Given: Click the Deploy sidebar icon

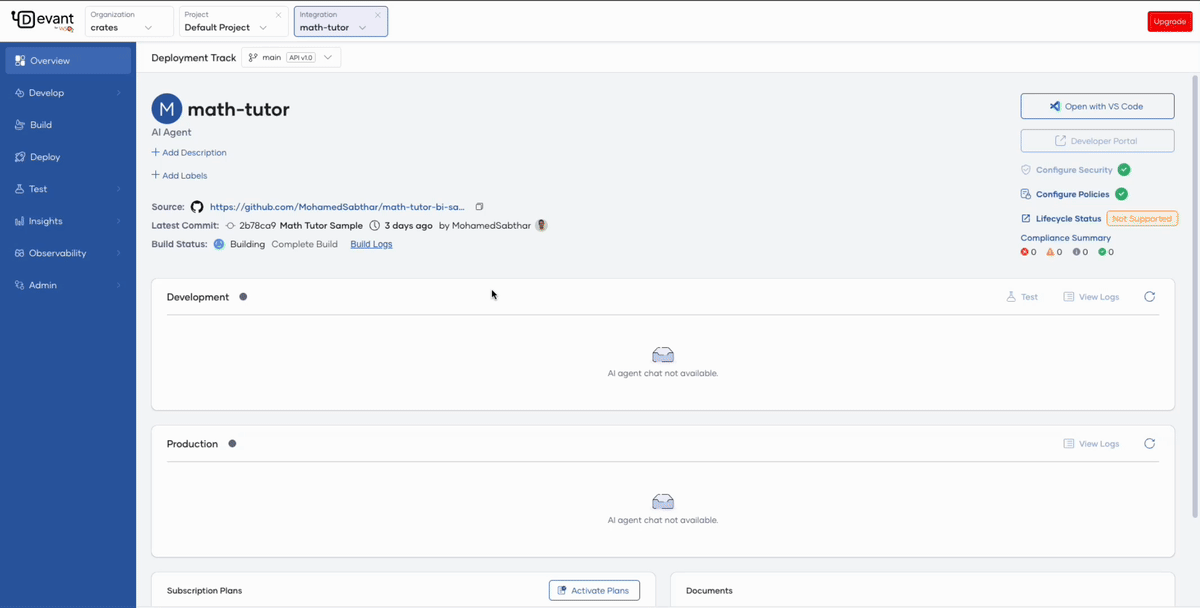Looking at the screenshot, I should (20, 157).
